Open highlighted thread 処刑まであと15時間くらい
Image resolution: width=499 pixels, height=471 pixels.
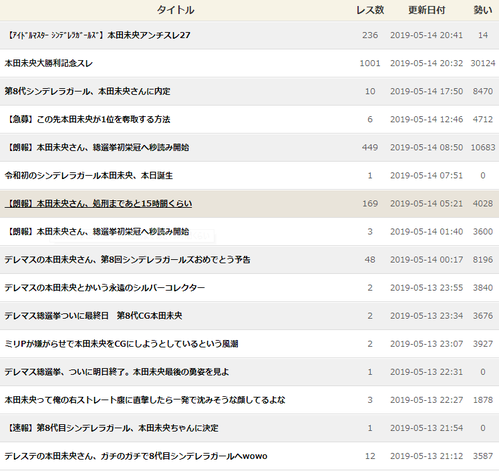pyautogui.click(x=98, y=203)
